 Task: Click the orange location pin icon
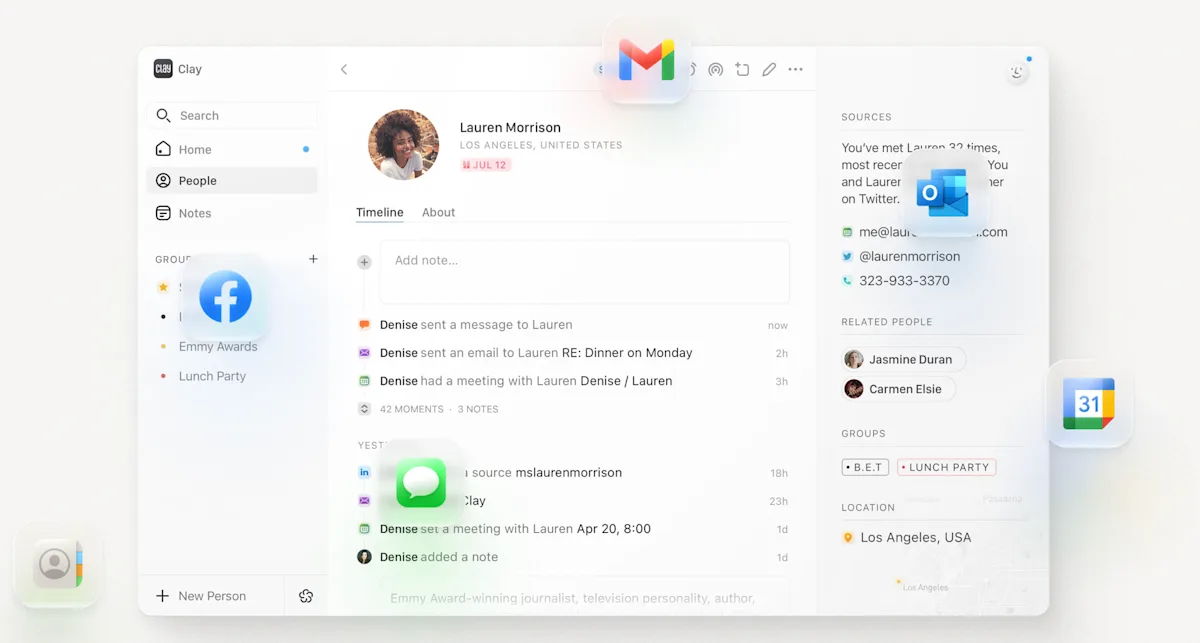click(848, 538)
